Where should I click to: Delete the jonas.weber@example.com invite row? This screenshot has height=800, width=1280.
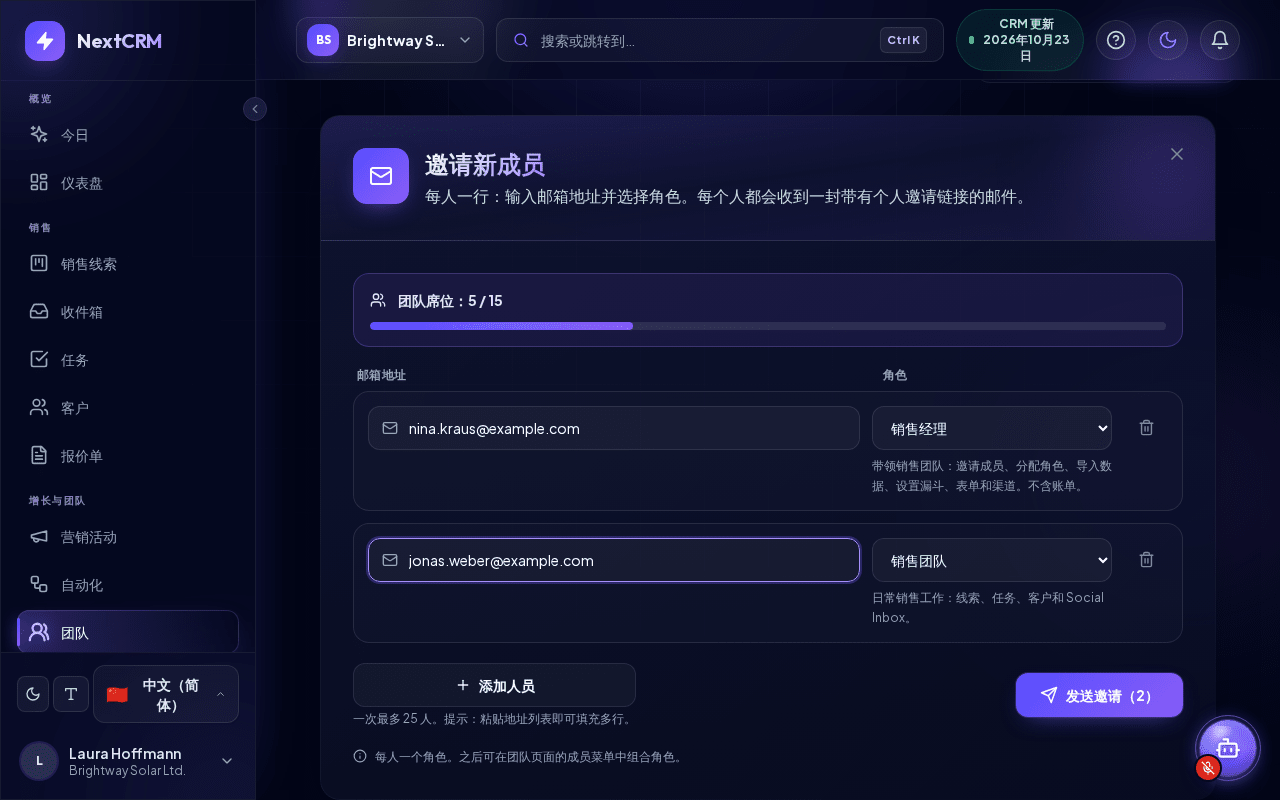pyautogui.click(x=1147, y=559)
